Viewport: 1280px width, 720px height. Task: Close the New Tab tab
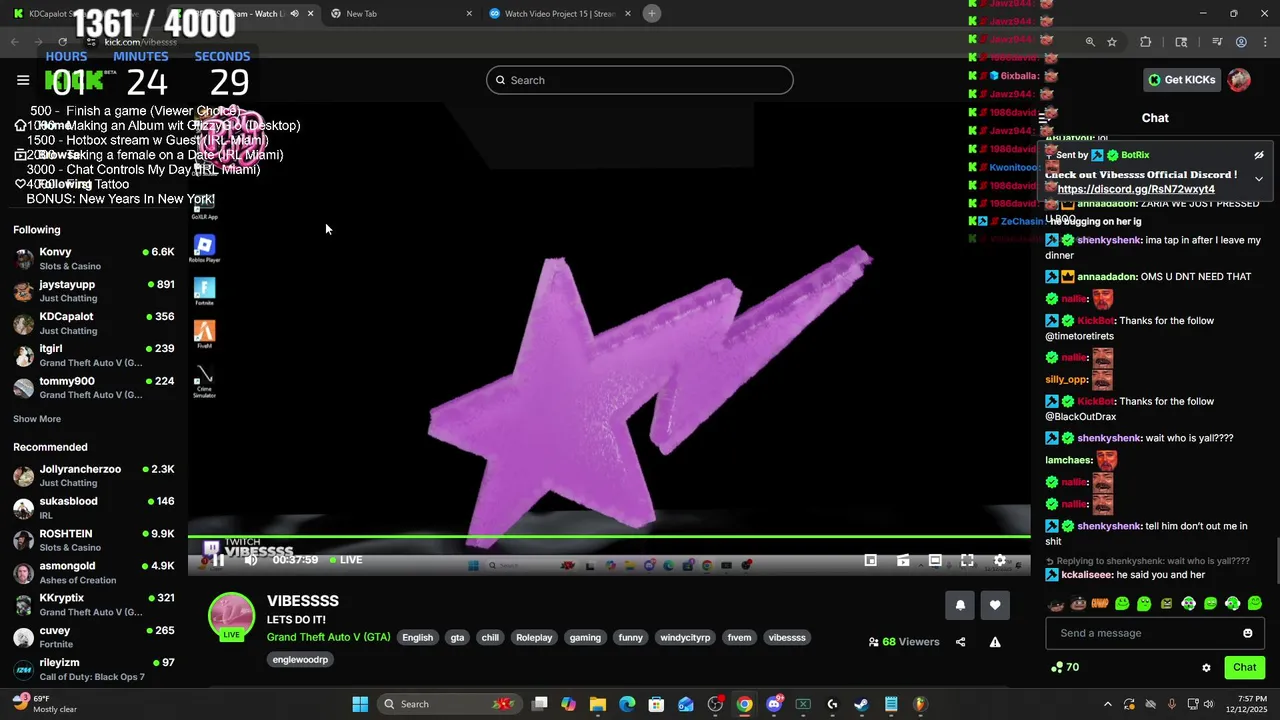(469, 14)
